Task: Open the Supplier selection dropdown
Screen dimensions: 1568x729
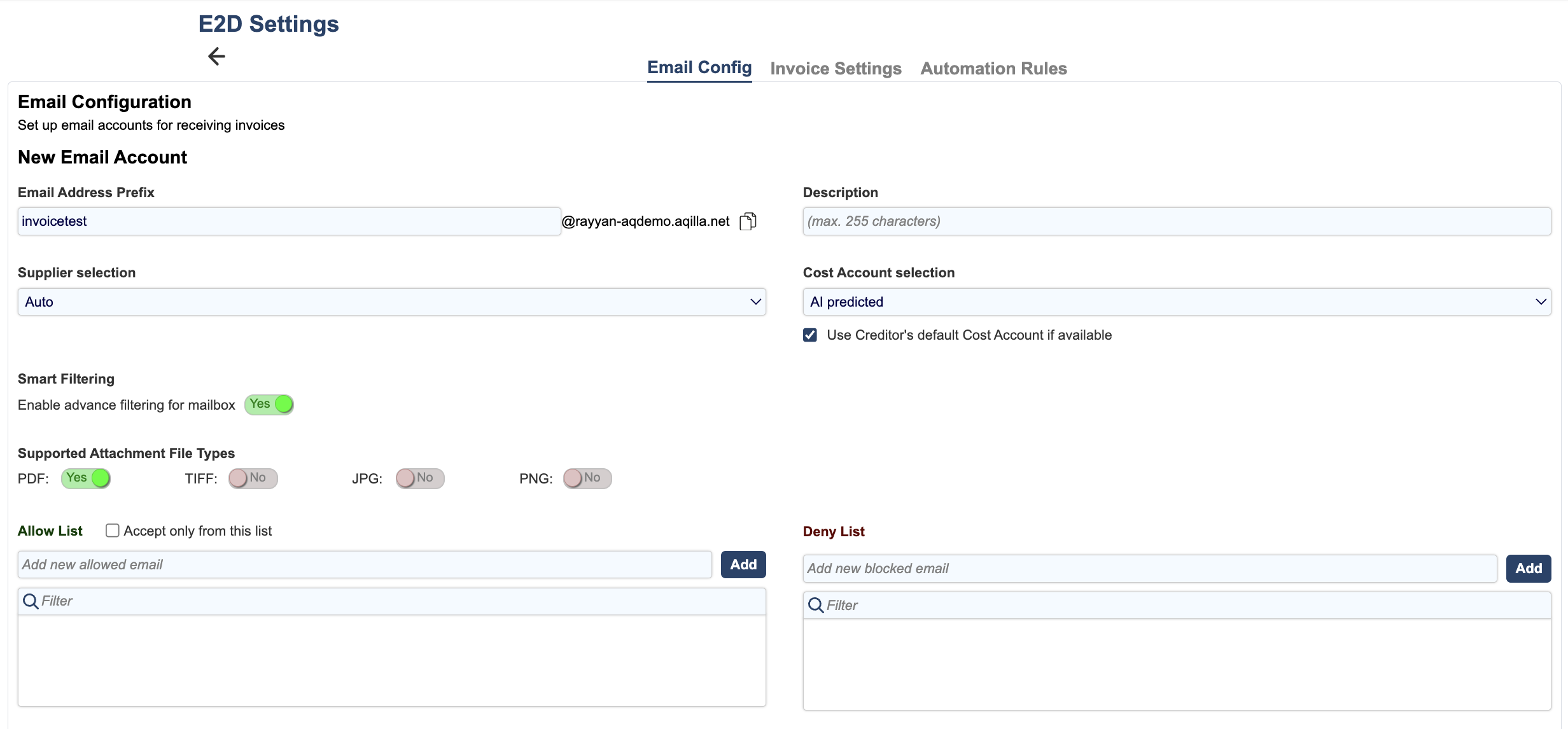Action: pos(391,302)
